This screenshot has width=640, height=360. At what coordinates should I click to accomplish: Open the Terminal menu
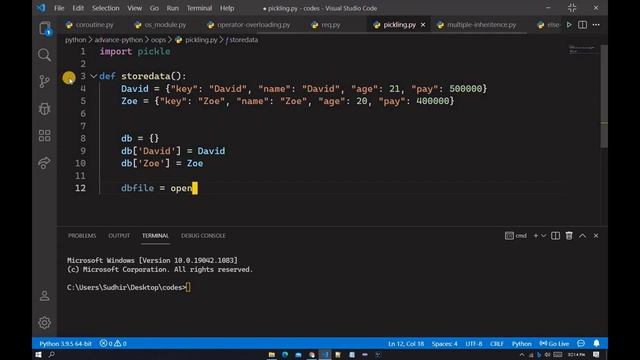[199, 8]
